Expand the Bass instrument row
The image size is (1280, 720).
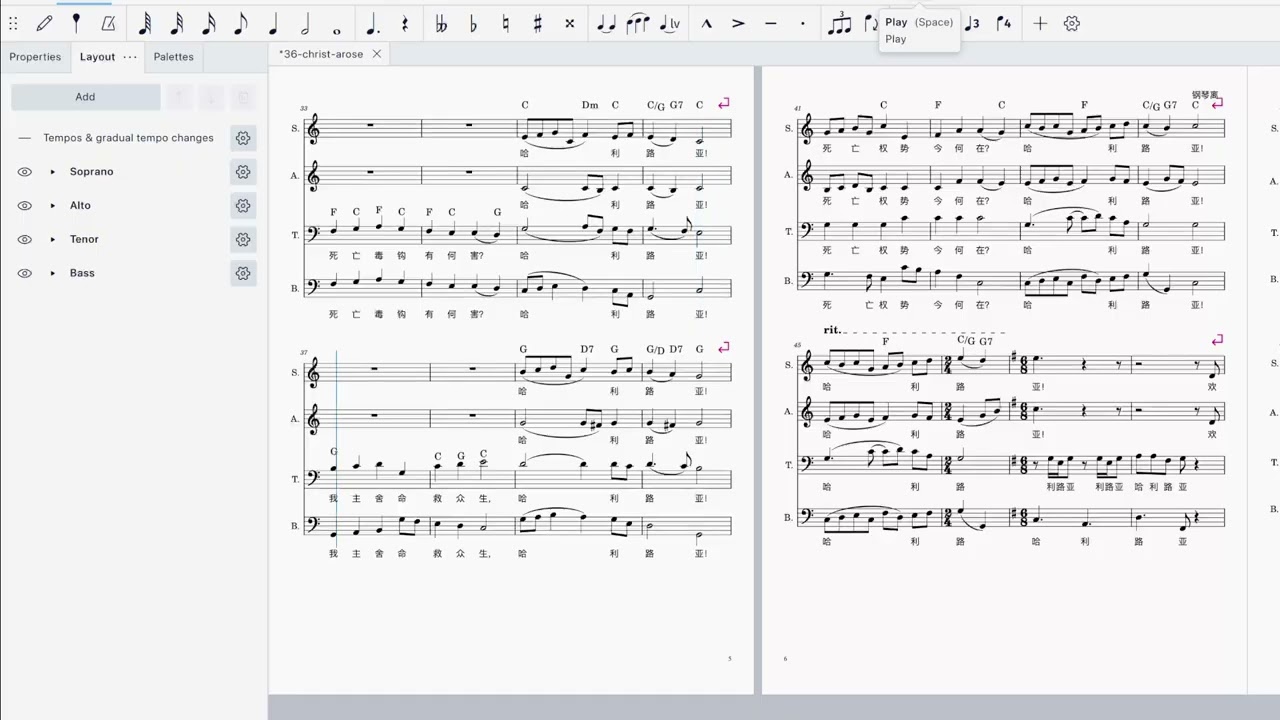coord(52,273)
